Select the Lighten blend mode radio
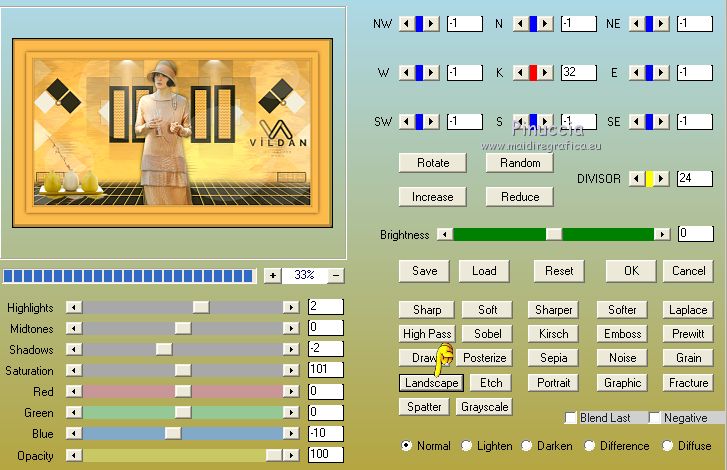Screen dimensions: 727x470 pos(467,446)
